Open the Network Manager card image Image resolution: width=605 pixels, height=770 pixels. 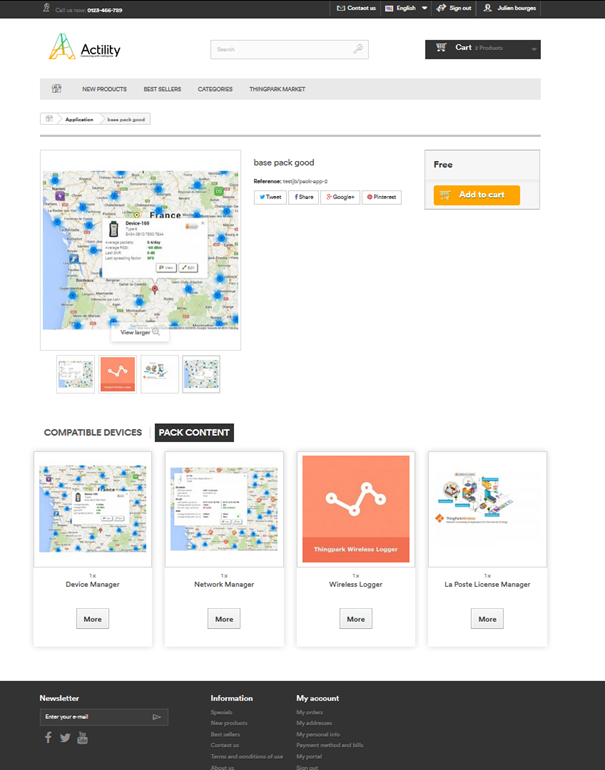224,509
